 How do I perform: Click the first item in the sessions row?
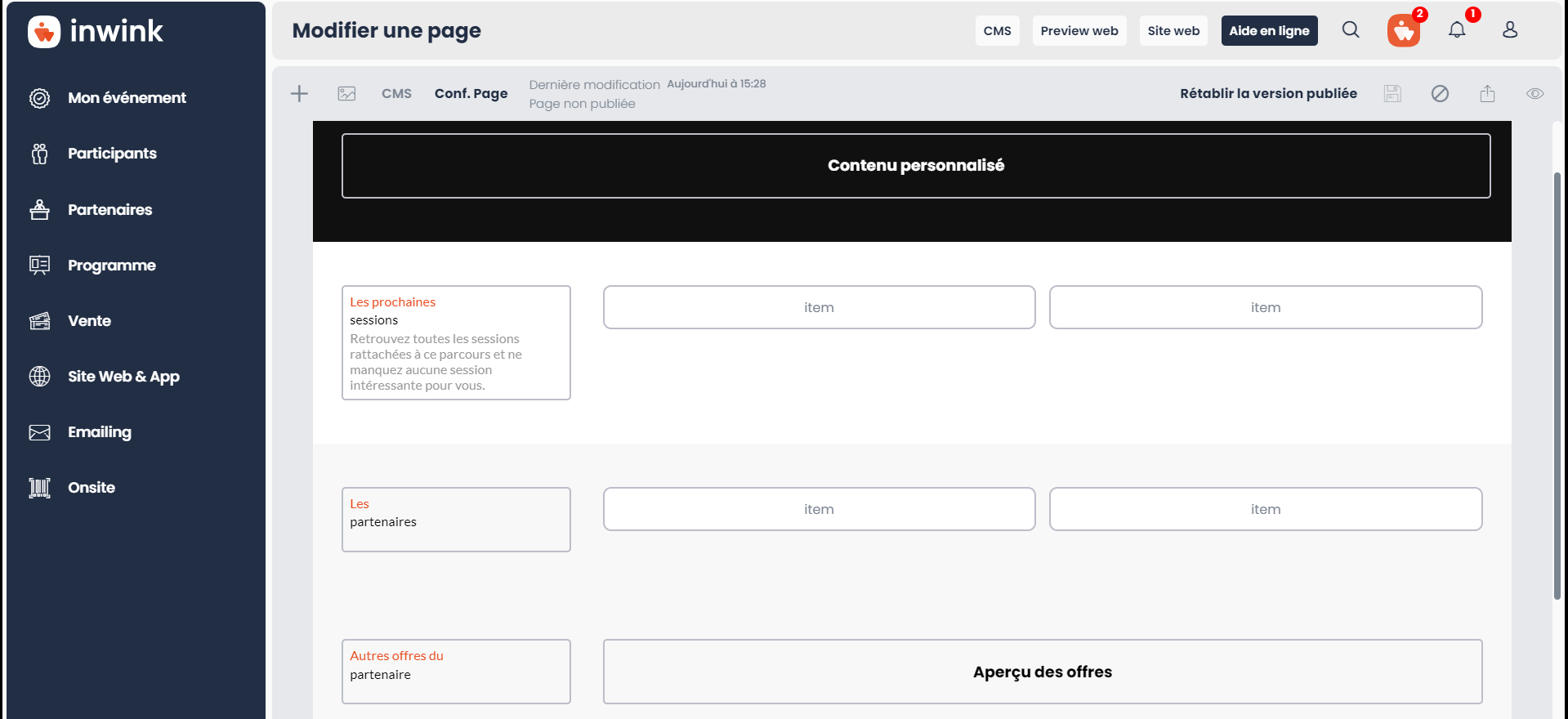click(x=819, y=307)
